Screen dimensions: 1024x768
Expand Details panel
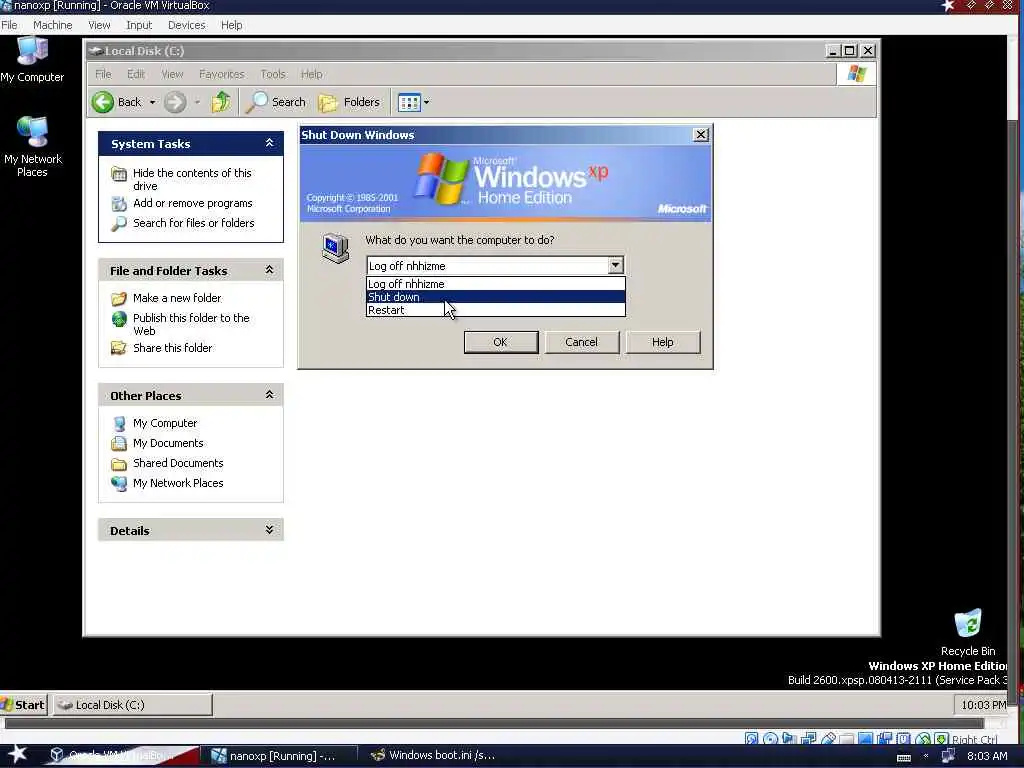point(269,530)
